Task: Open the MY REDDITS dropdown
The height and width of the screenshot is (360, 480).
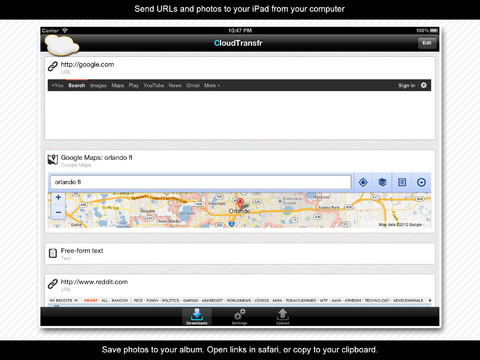Action: coord(64,300)
